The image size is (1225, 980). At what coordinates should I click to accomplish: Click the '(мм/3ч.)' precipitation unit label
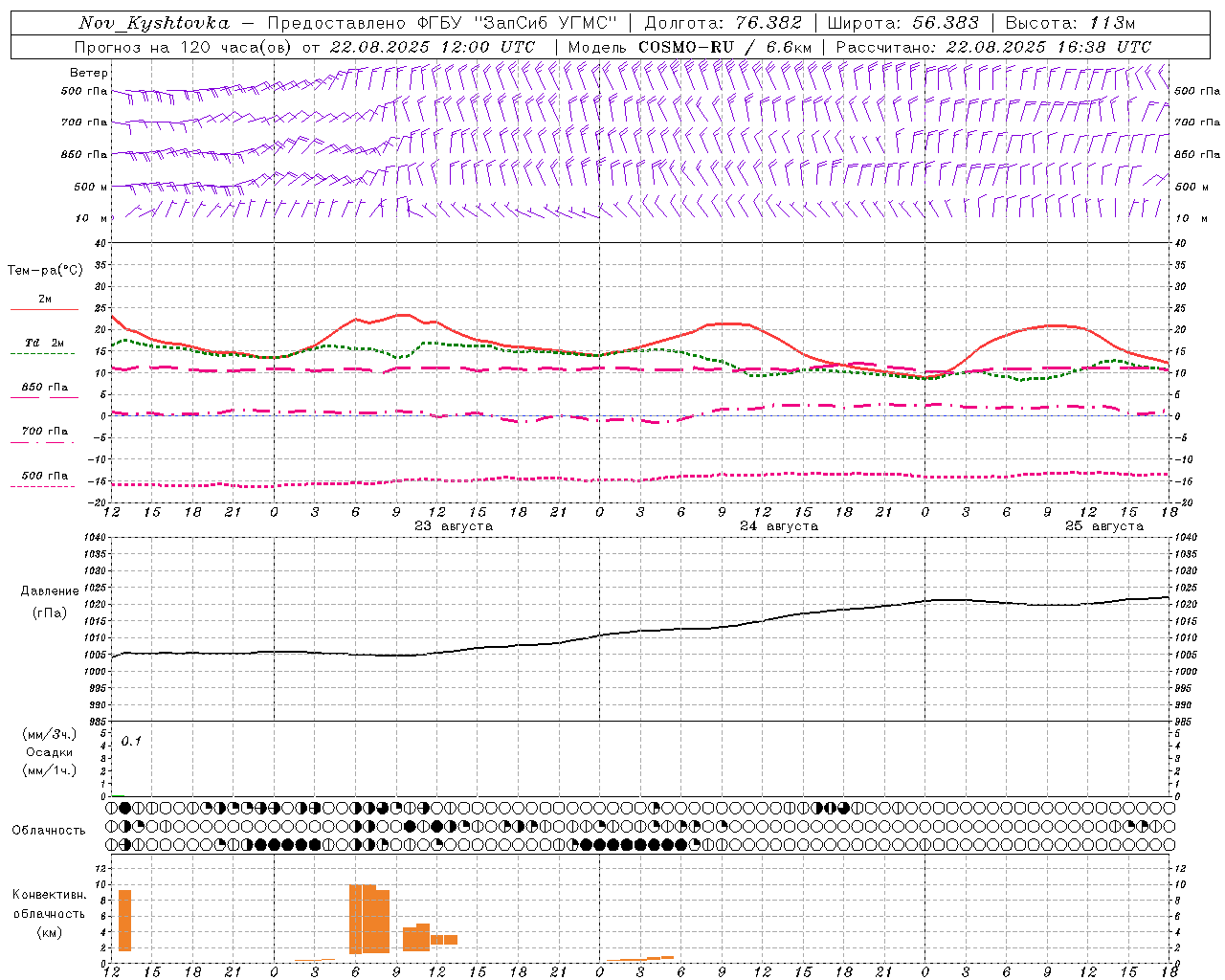tap(50, 734)
